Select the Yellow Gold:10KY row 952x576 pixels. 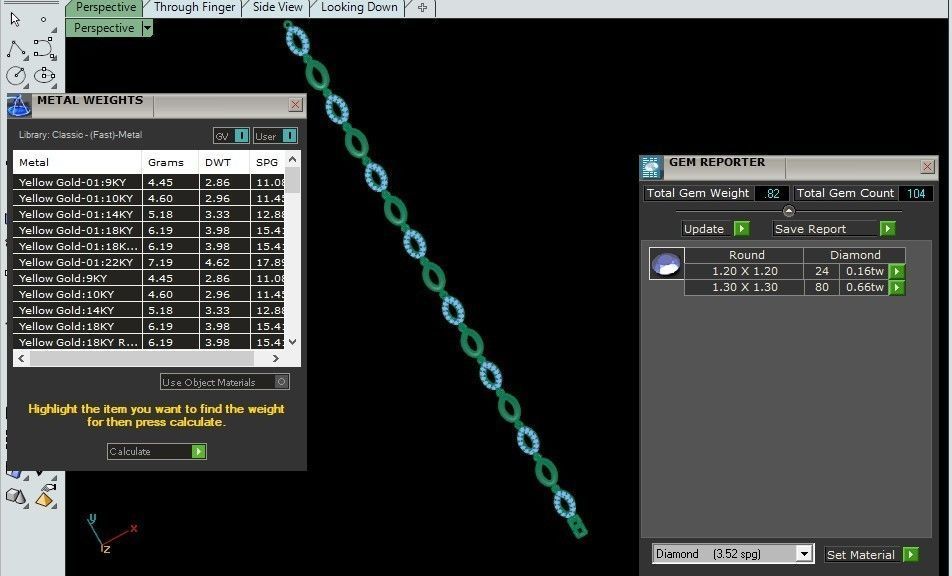[x=149, y=294]
